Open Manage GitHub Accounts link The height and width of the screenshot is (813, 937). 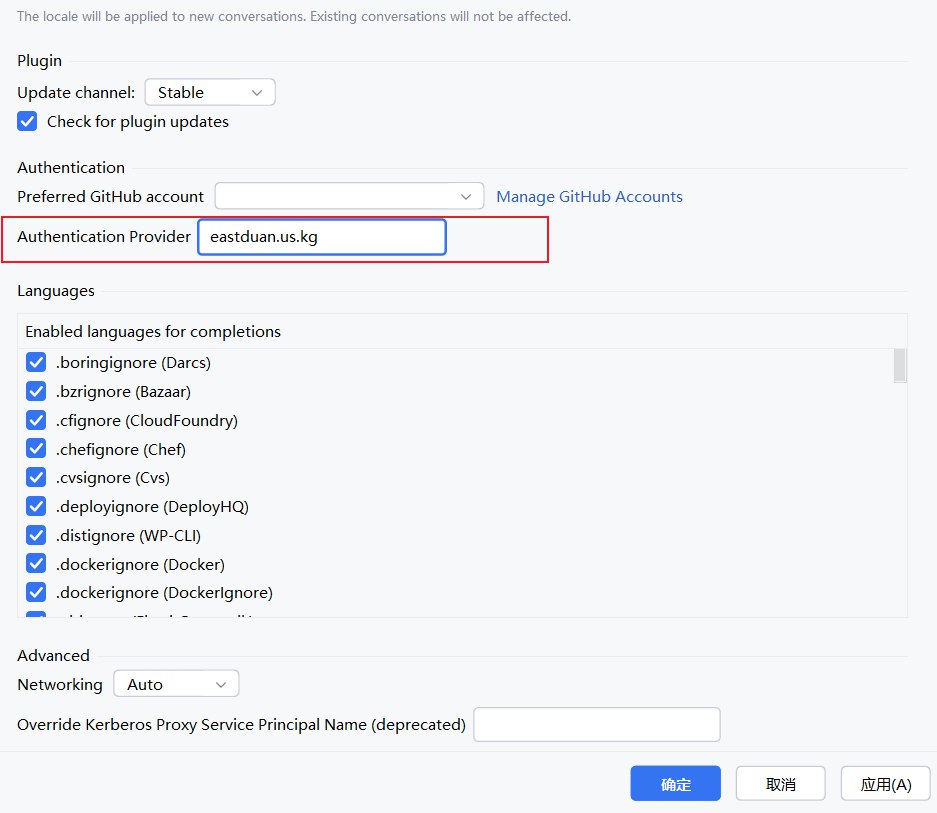point(589,197)
